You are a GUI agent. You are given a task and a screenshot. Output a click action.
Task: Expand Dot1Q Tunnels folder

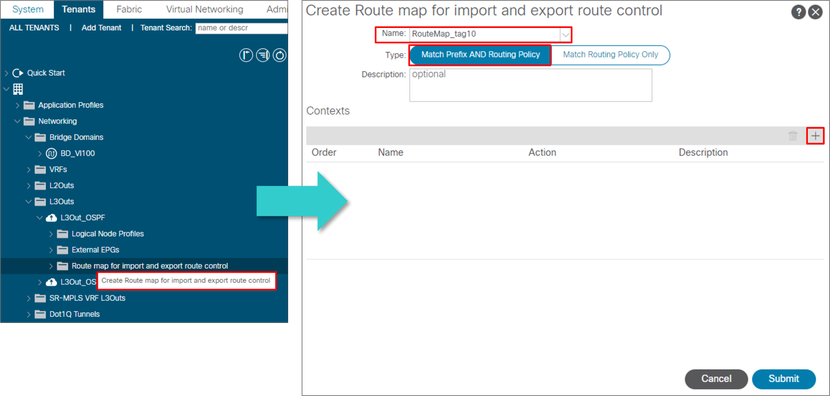pos(29,314)
